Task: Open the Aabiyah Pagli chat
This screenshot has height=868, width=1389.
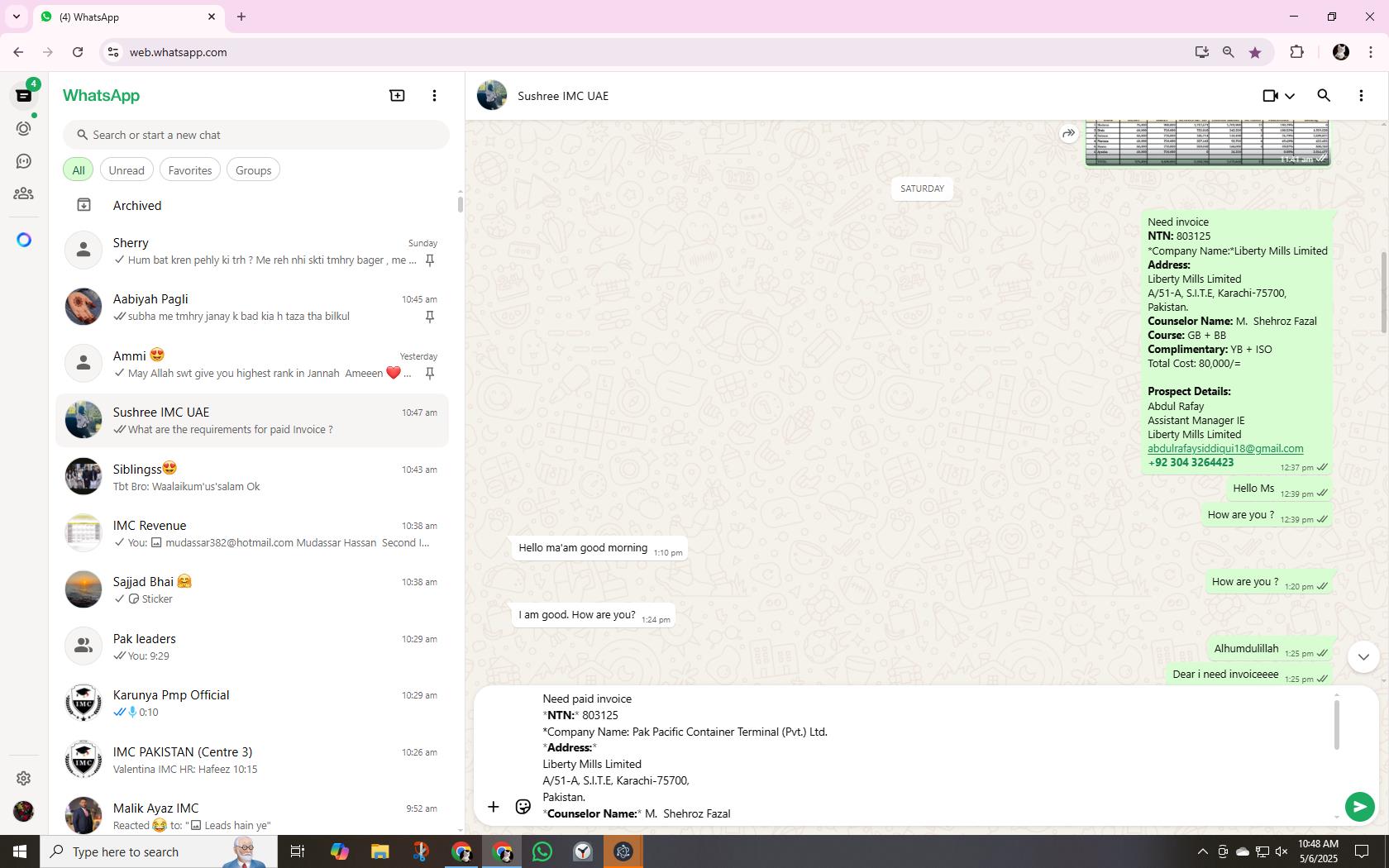Action: (252, 307)
